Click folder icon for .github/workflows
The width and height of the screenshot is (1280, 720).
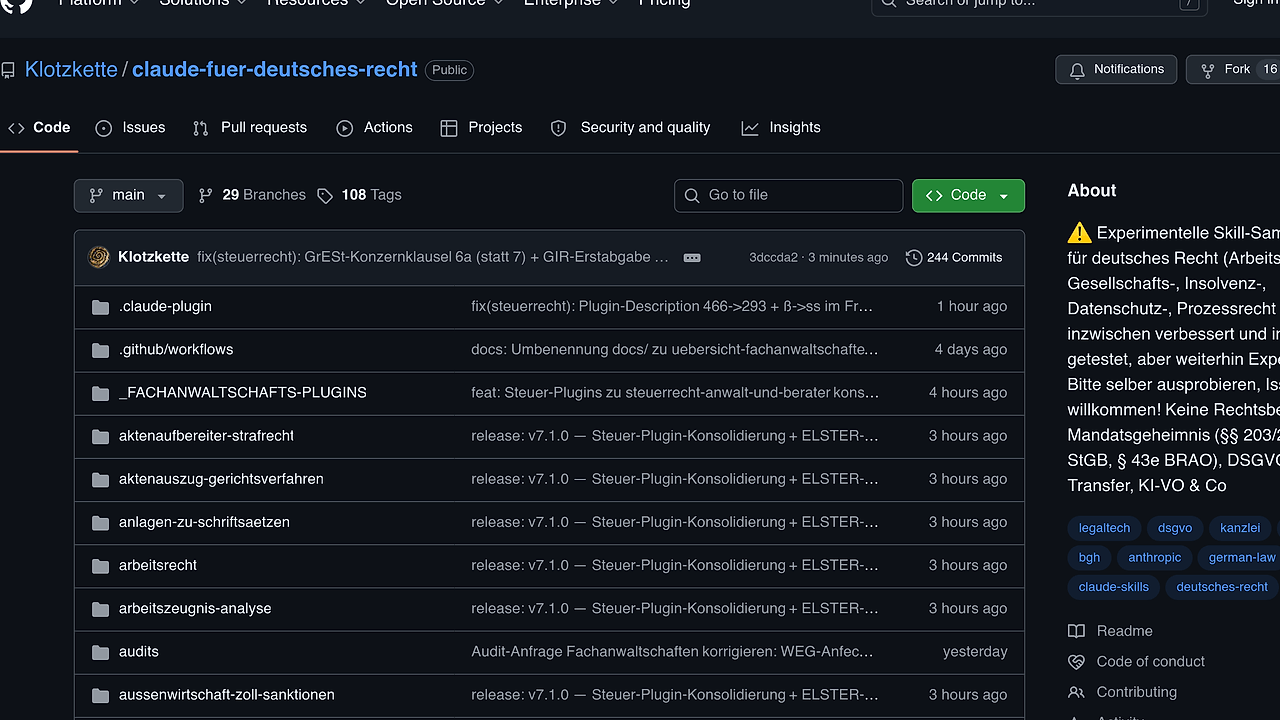click(100, 350)
